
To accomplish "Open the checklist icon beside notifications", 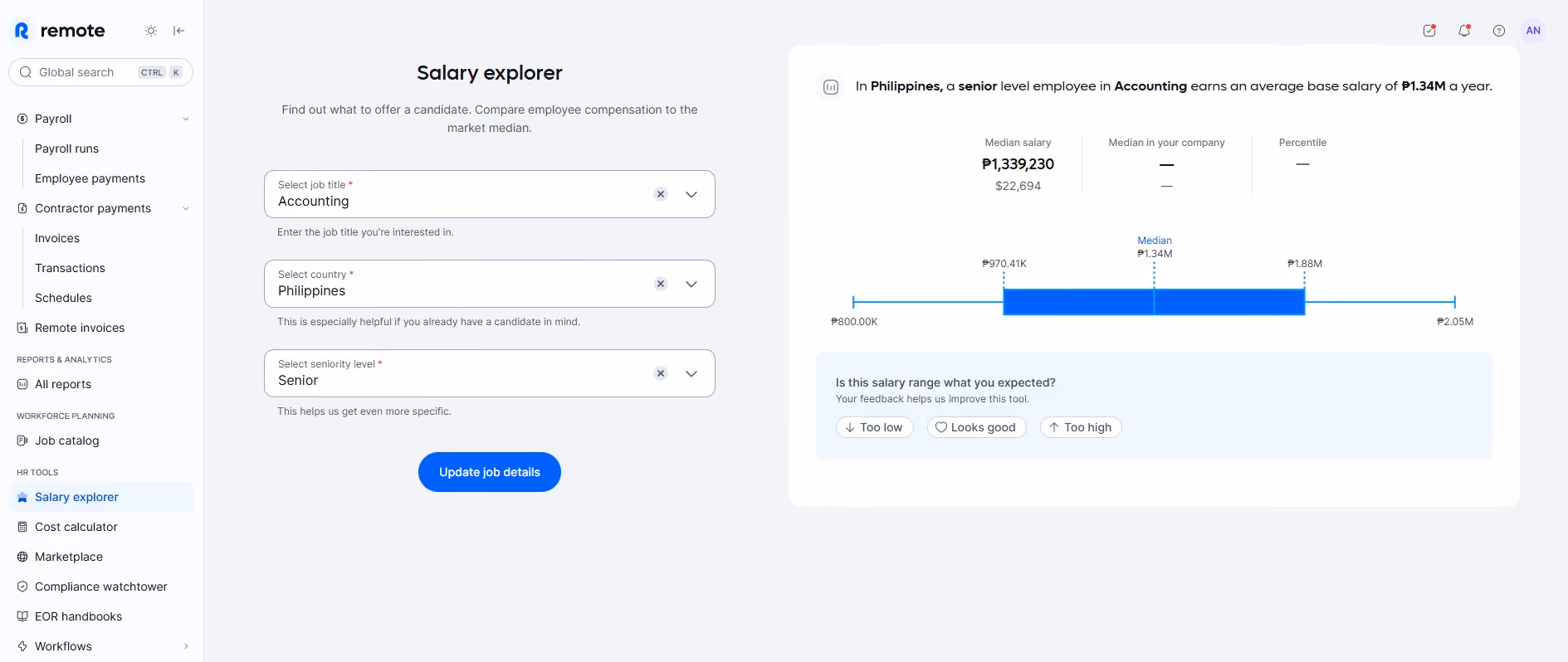I will tap(1429, 31).
